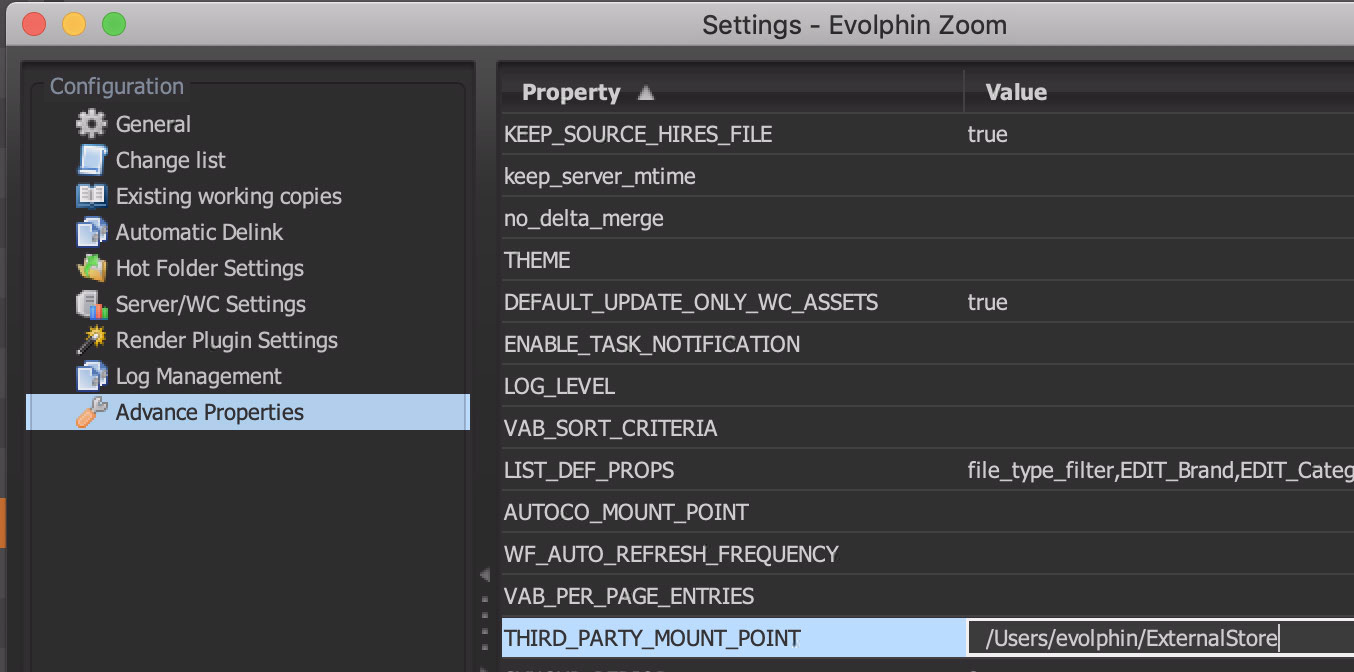Screen dimensions: 1354x672
Task: Click the Server/WC Settings icon
Action: (x=91, y=304)
